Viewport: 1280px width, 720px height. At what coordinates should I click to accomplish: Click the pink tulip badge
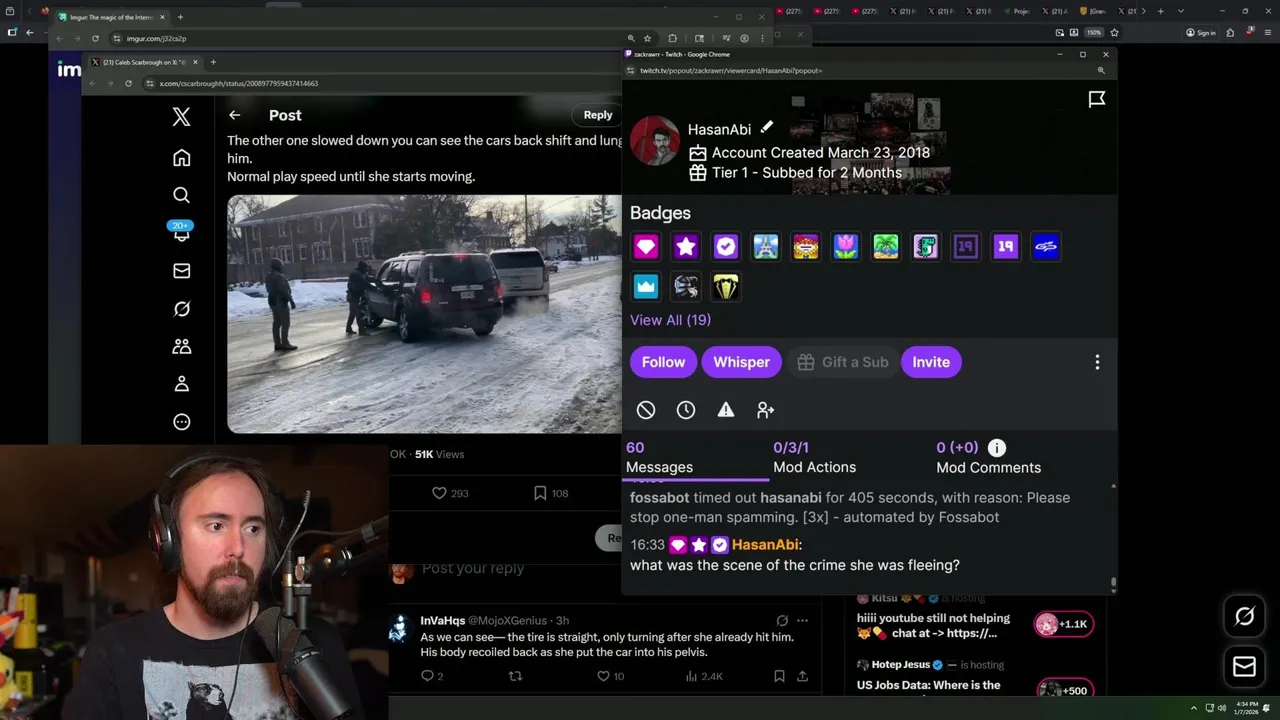pyautogui.click(x=846, y=247)
